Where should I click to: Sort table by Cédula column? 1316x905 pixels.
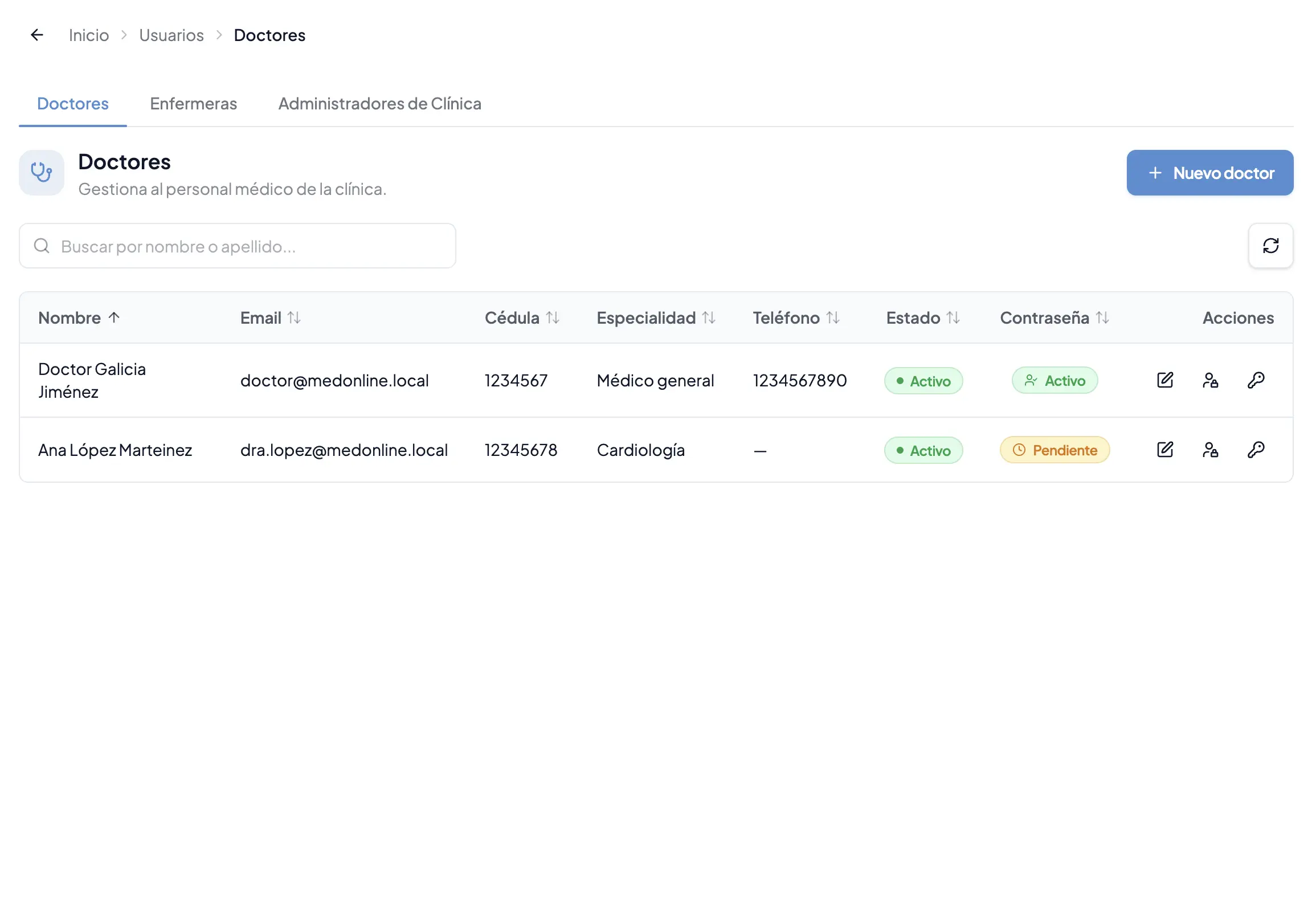[522, 317]
